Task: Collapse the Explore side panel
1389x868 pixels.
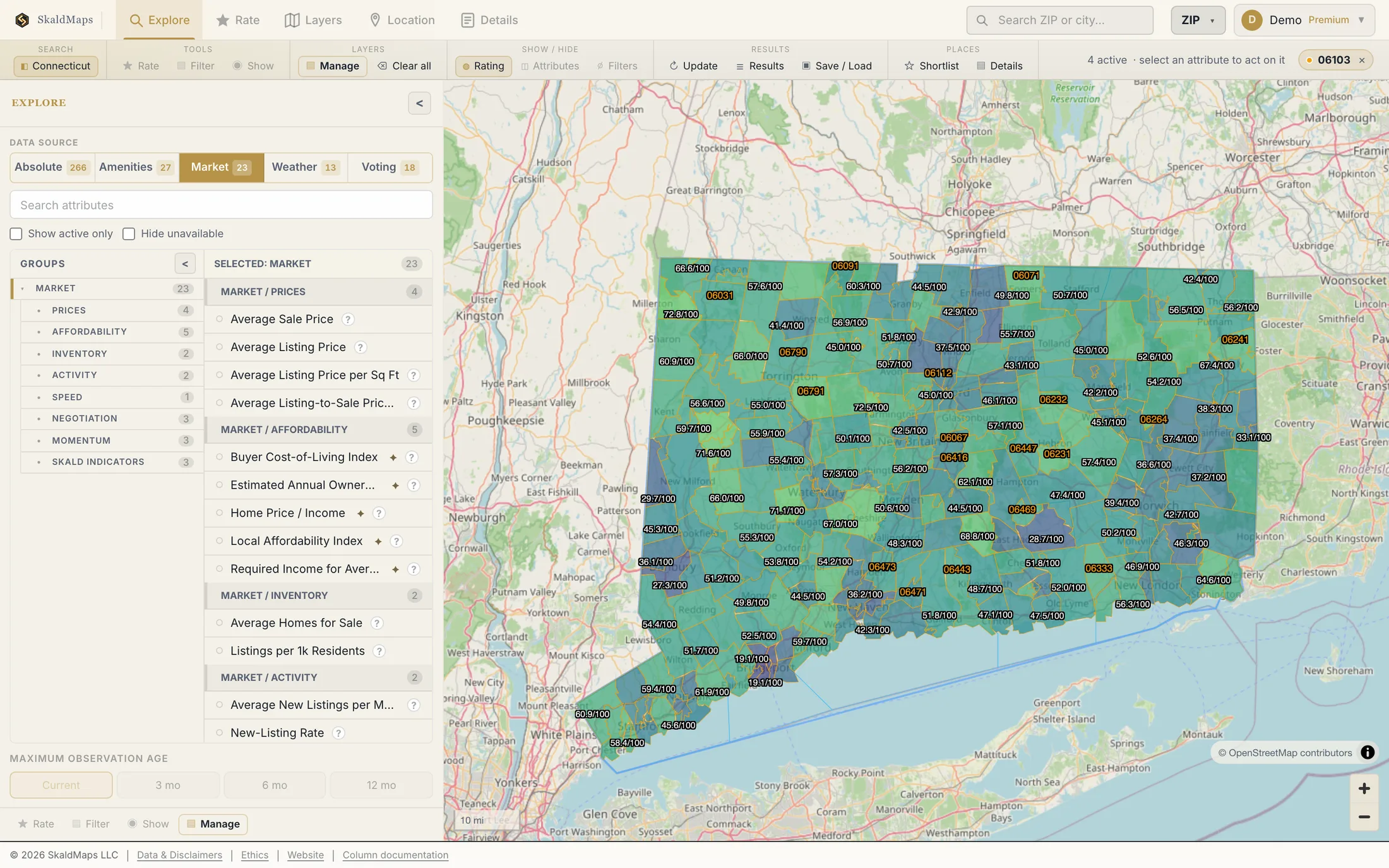Action: point(419,104)
